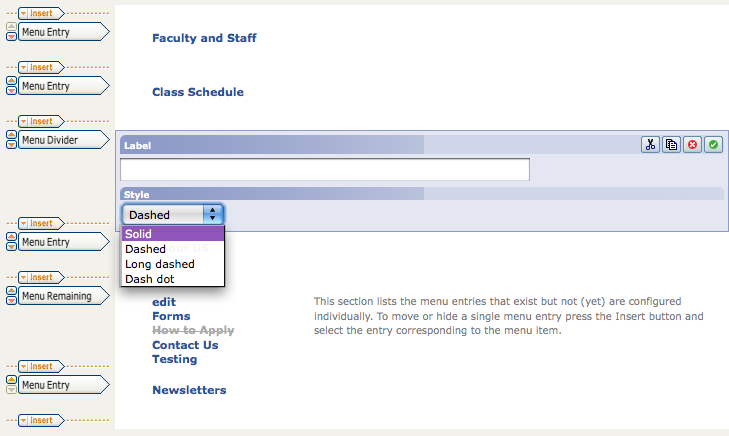Screen dimensions: 729x436
Task: Click the copy icon in Label header
Action: tap(671, 145)
